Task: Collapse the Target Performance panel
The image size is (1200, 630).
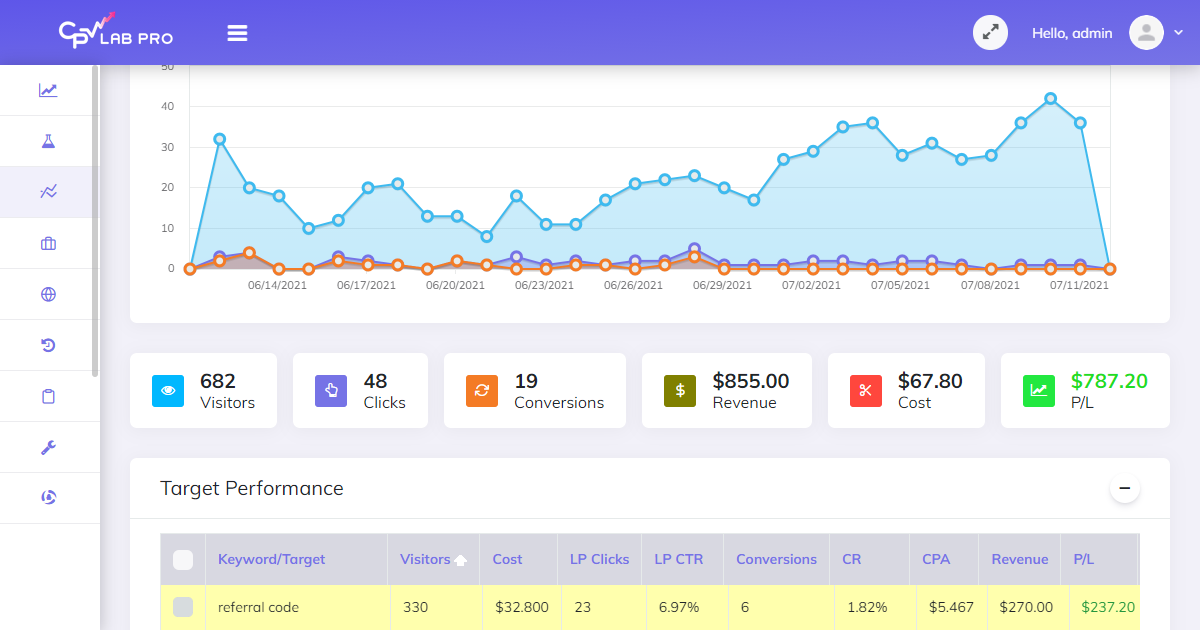Action: pos(1124,488)
